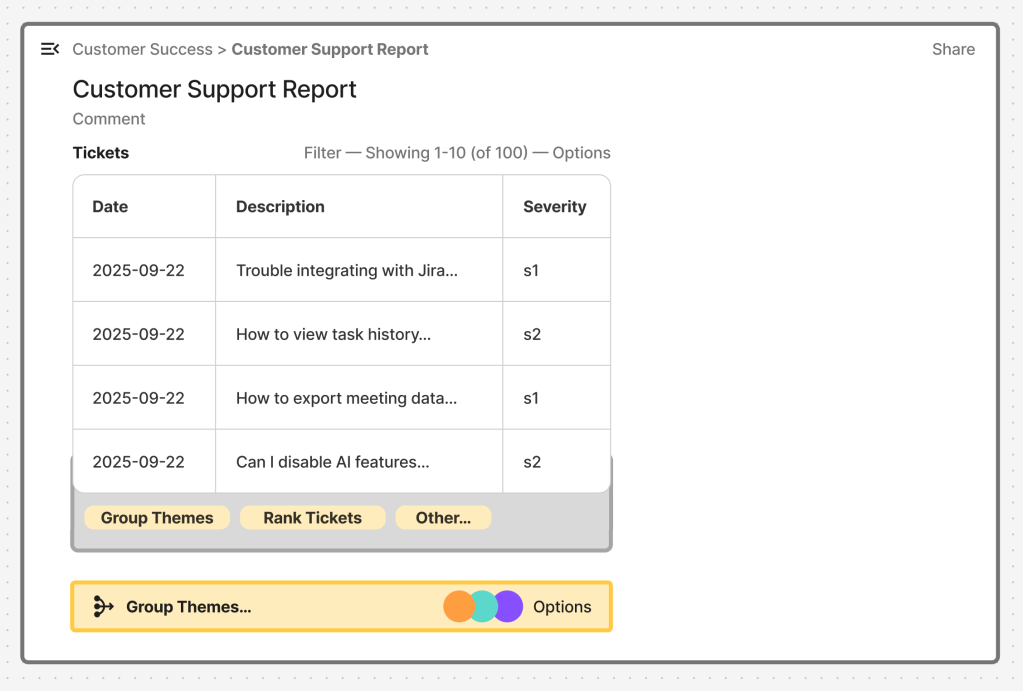Open Options next to Showing 1-10
This screenshot has height=691, width=1023.
point(581,152)
